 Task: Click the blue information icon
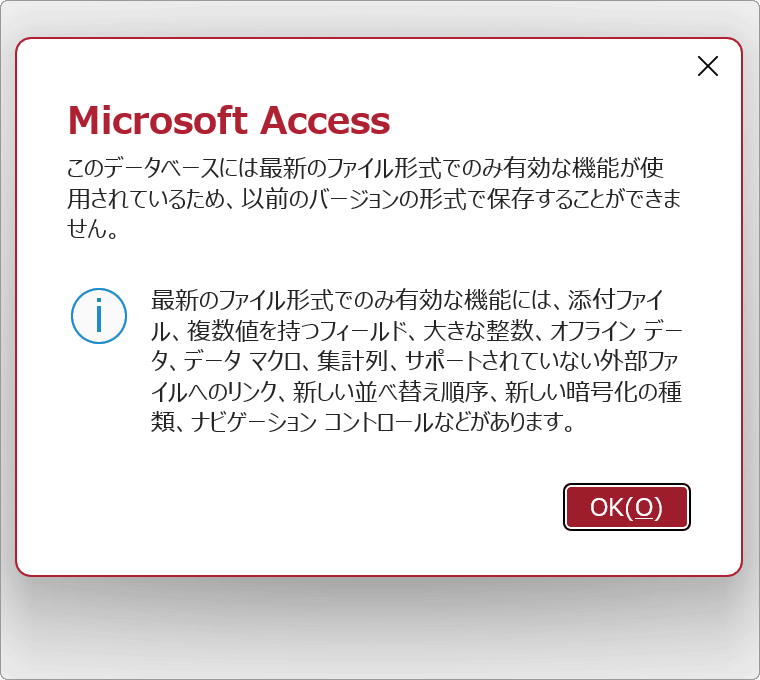[x=99, y=316]
